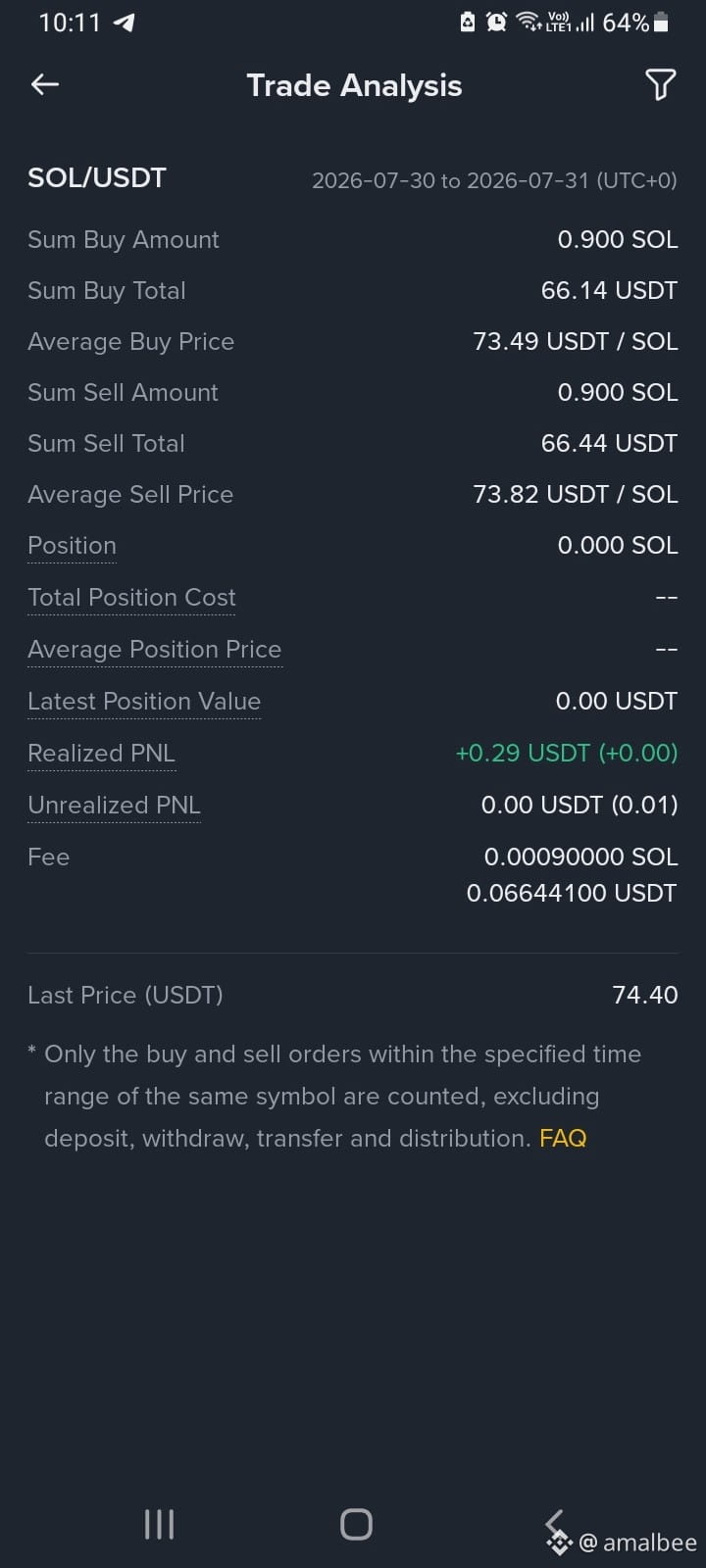Tap the back arrow icon
Screen dimensions: 706x1568
pyautogui.click(x=45, y=85)
